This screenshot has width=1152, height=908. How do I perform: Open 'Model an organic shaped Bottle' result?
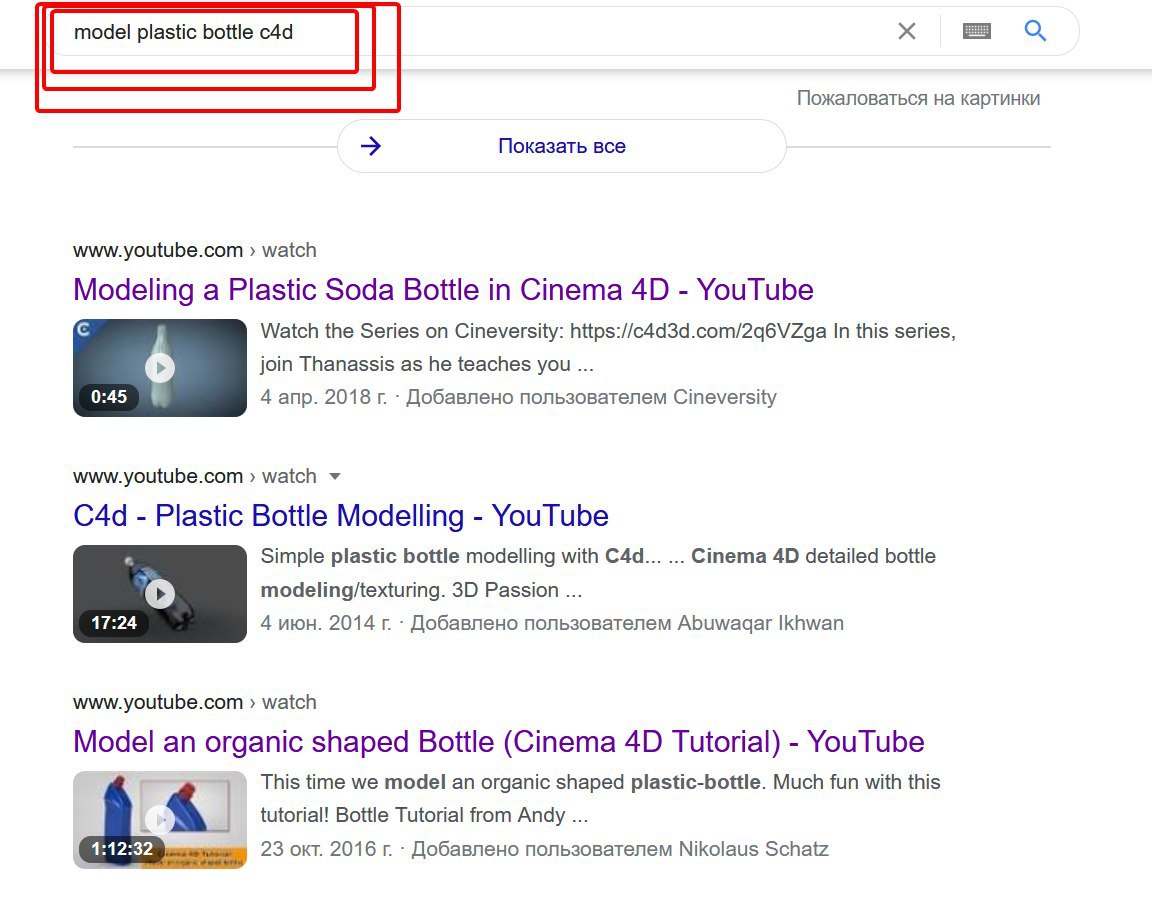tap(499, 741)
